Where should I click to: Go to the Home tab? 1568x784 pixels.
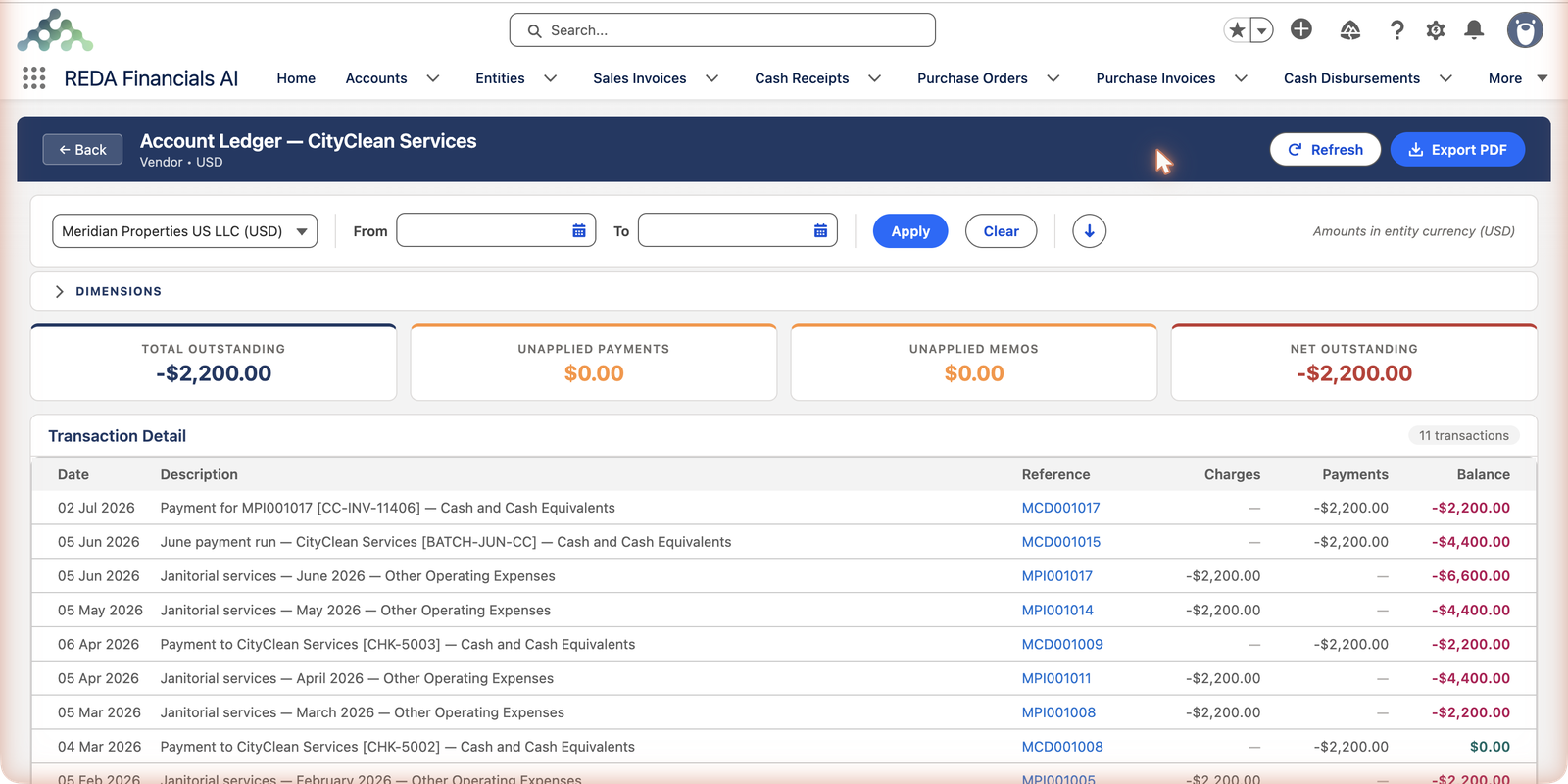tap(296, 78)
